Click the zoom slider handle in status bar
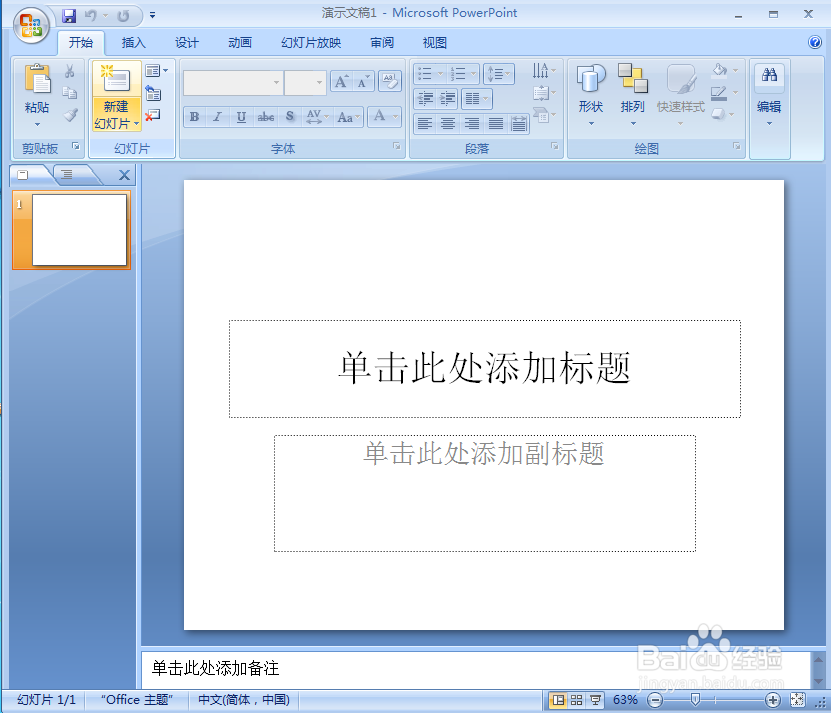Screen dimensions: 831x713 pos(695,700)
